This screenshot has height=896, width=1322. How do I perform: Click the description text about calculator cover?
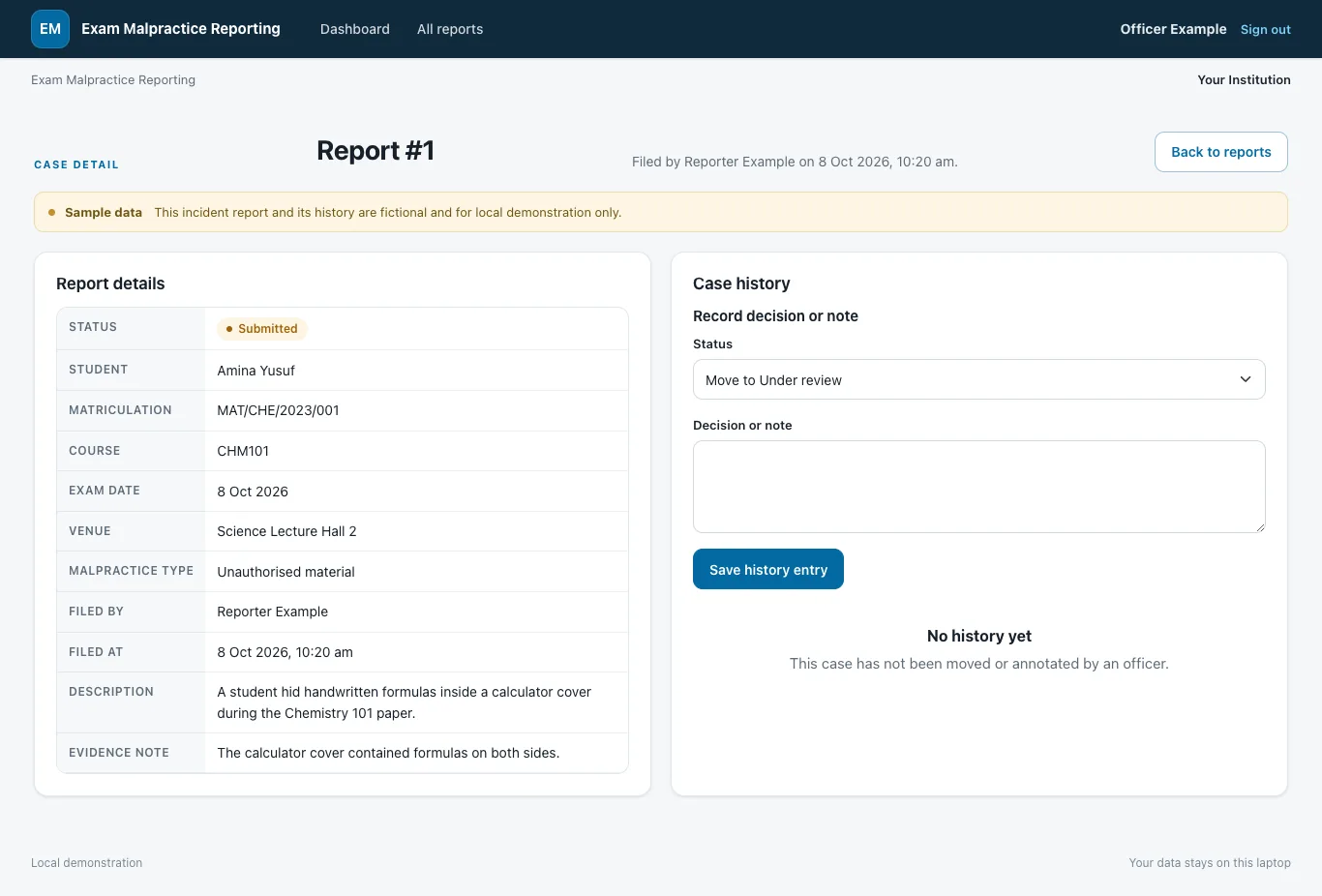point(405,702)
